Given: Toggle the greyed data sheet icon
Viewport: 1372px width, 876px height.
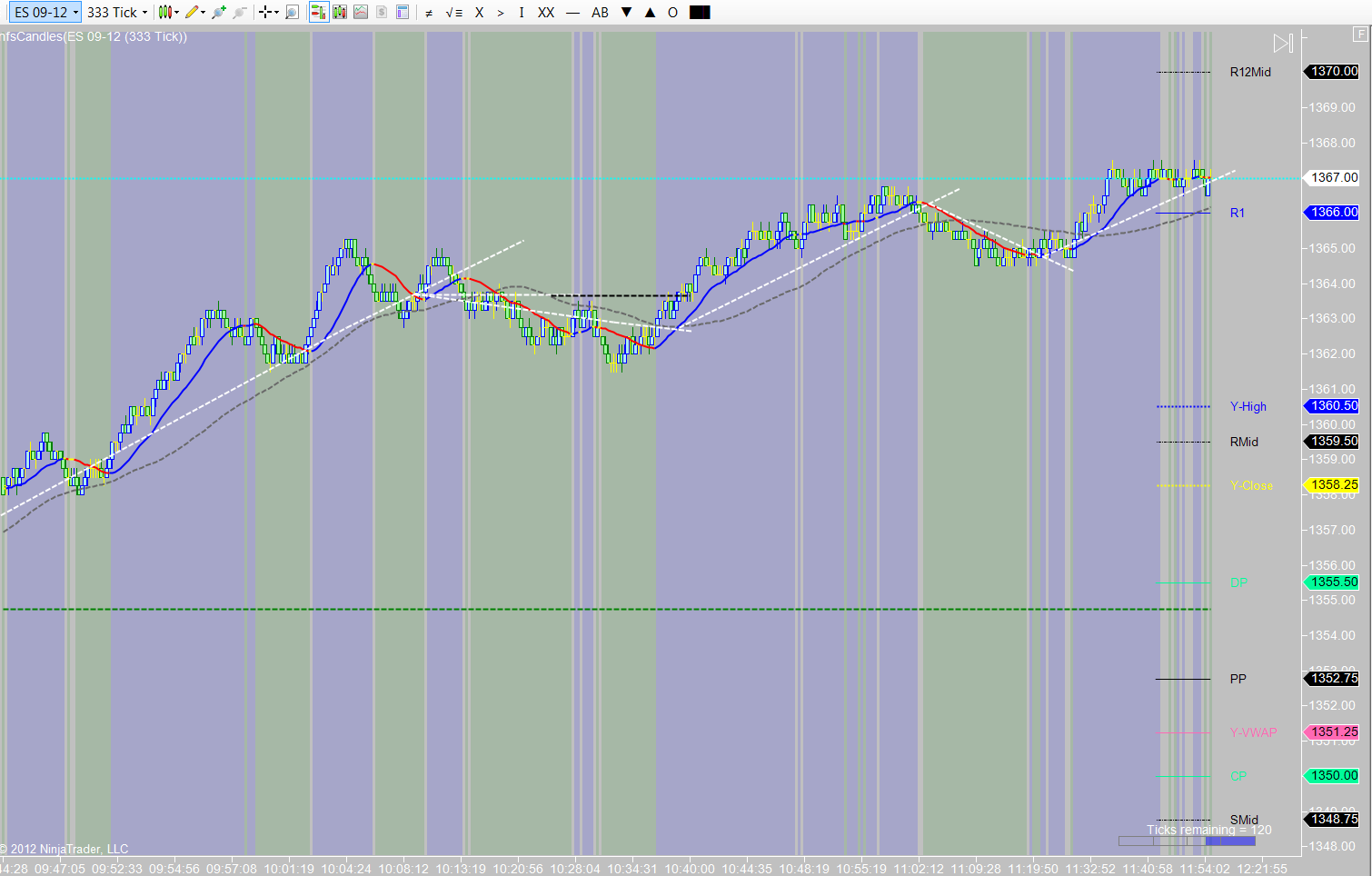Looking at the screenshot, I should pyautogui.click(x=382, y=13).
